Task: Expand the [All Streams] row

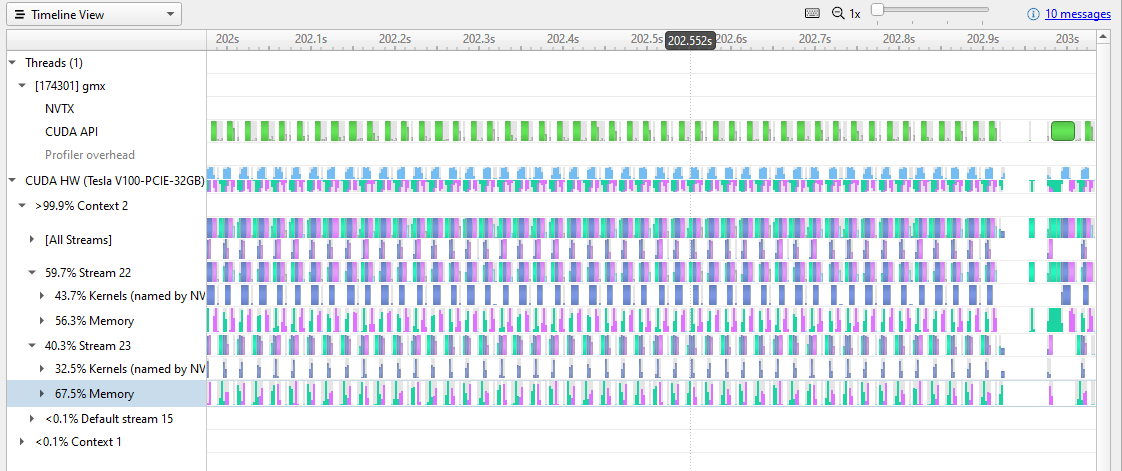Action: (x=31, y=239)
